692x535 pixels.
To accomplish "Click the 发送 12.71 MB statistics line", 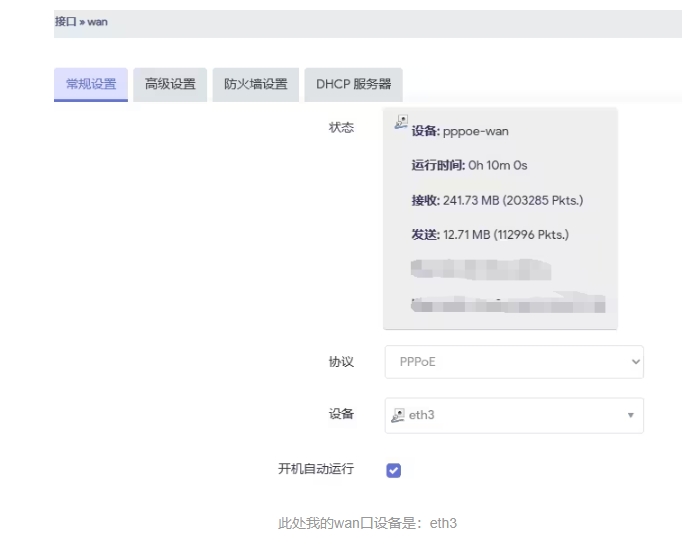I will 490,235.
